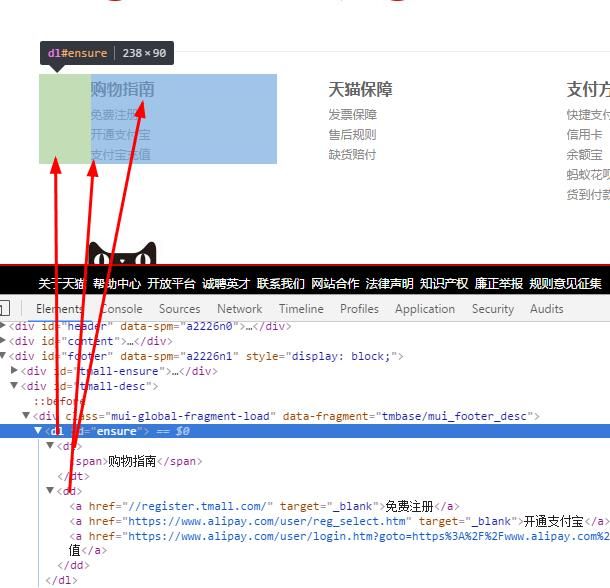Image resolution: width=610 pixels, height=588 pixels.
Task: Click the 购物指南 heading in highlighted block
Action: click(123, 90)
